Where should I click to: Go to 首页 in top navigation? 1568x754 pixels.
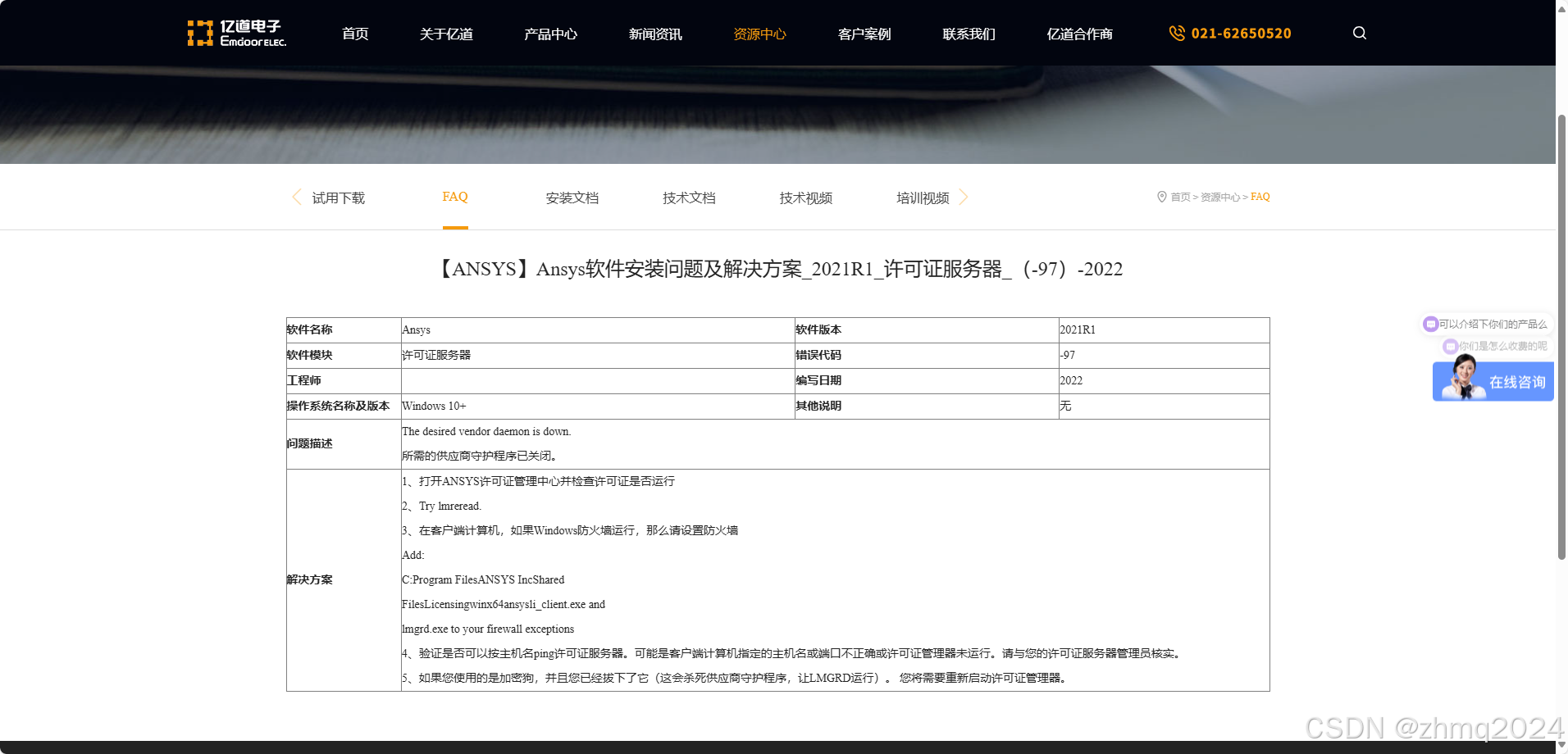point(355,34)
